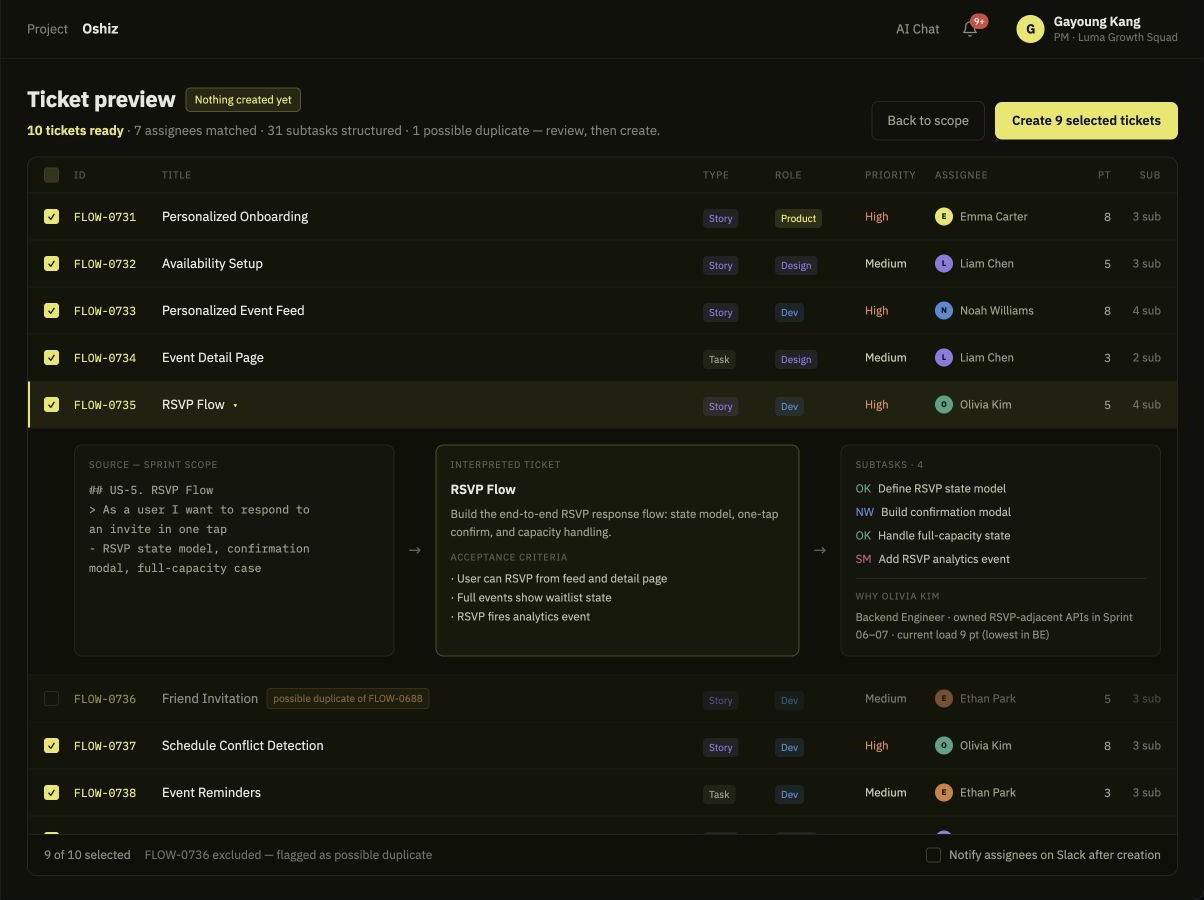Expand the Event Detail Page row
This screenshot has width=1204, height=900.
point(602,358)
